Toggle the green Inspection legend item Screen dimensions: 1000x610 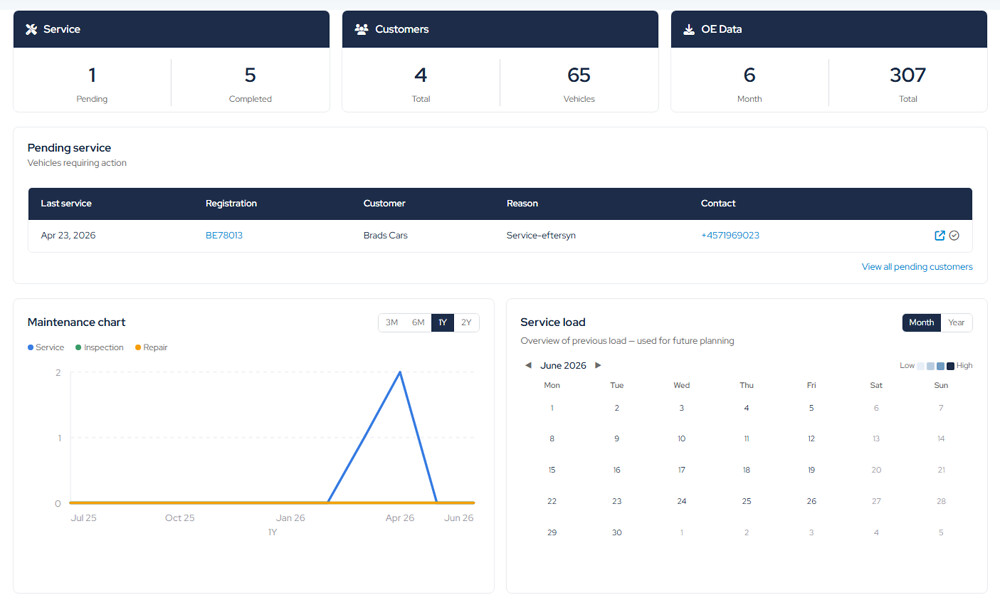(99, 347)
